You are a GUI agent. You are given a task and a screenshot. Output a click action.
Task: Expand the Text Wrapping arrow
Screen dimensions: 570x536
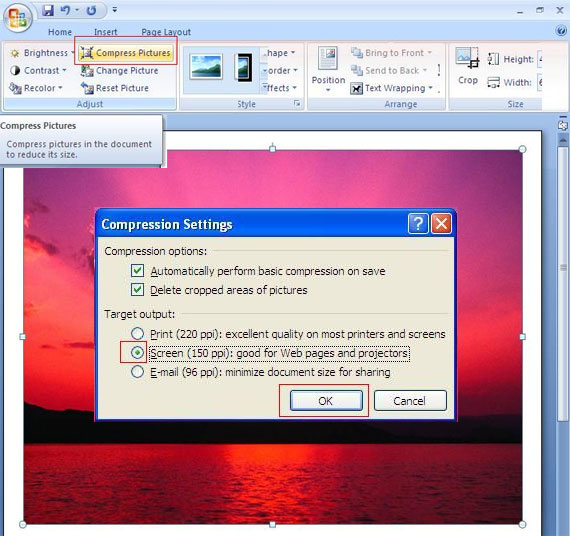point(430,88)
